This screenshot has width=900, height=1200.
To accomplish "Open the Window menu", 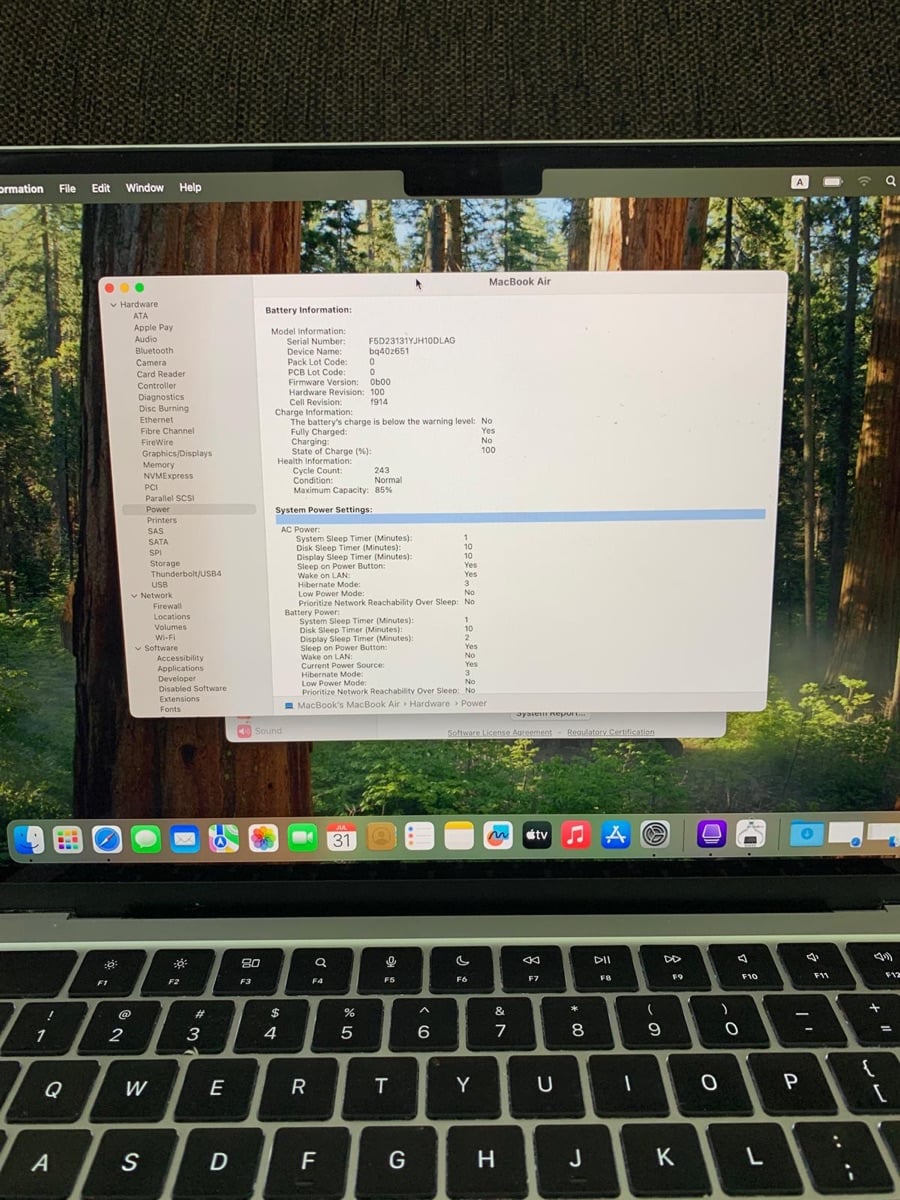I will pyautogui.click(x=145, y=188).
